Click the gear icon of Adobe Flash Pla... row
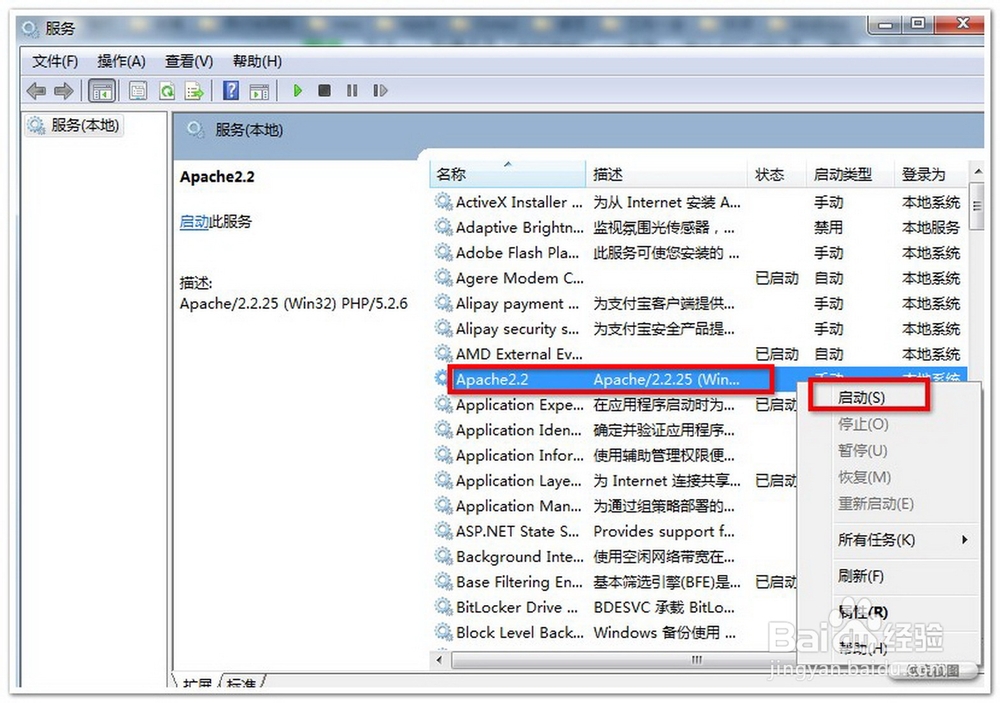This screenshot has width=1000, height=703. click(443, 253)
